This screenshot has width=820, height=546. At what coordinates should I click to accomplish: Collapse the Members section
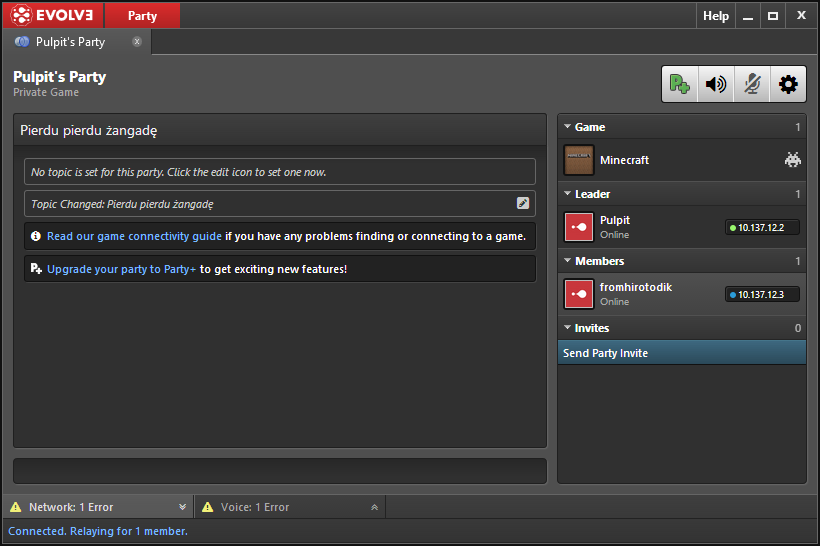(x=567, y=260)
